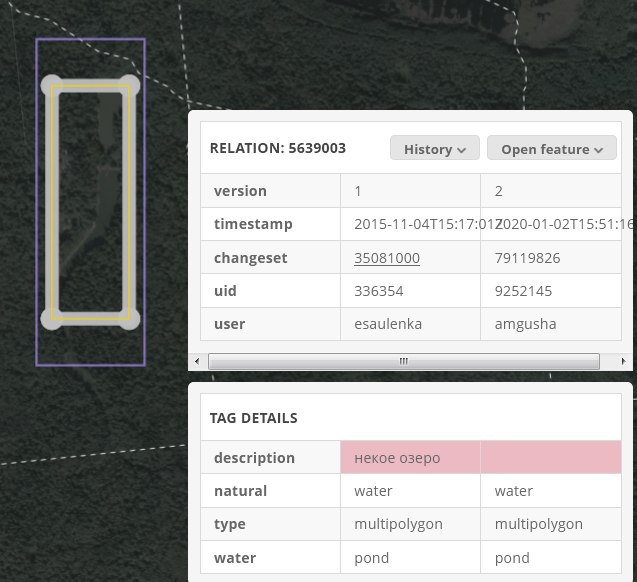Click version 2 cell

[551, 191]
